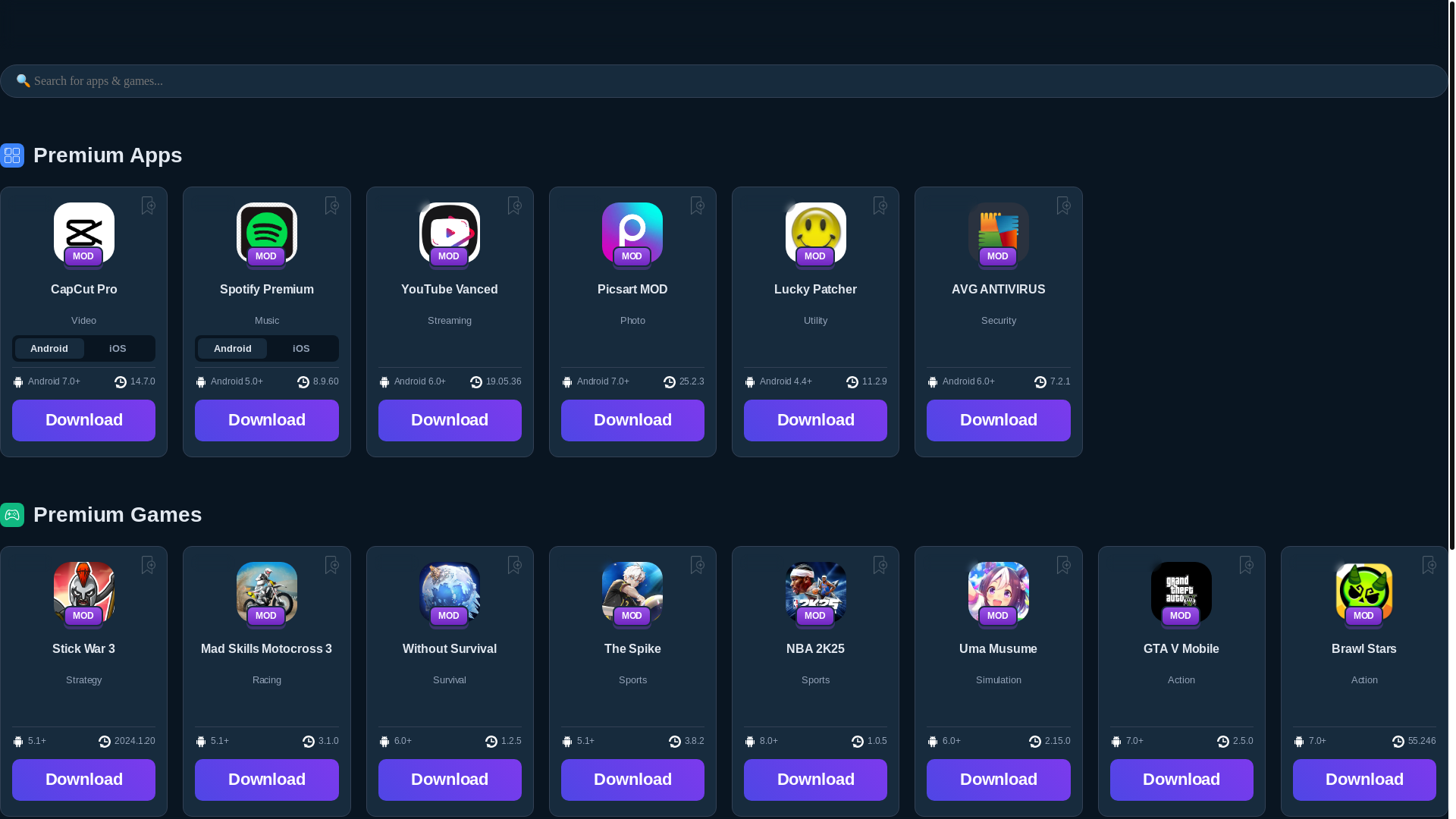Image resolution: width=1456 pixels, height=819 pixels.
Task: Switch Spotify Premium to iOS
Action: [x=302, y=349]
